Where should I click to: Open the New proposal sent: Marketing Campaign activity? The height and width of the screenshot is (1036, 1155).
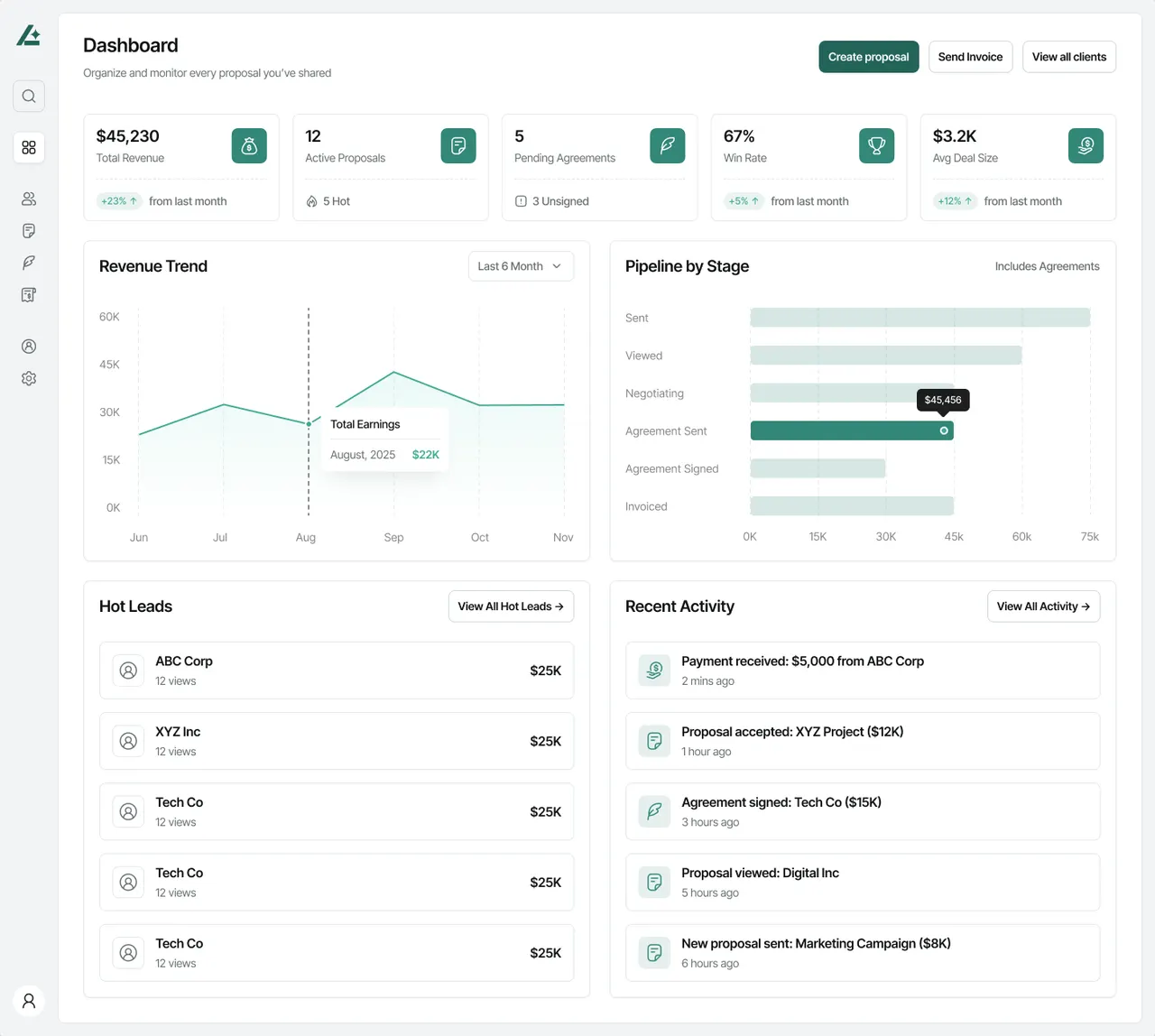[x=863, y=953]
